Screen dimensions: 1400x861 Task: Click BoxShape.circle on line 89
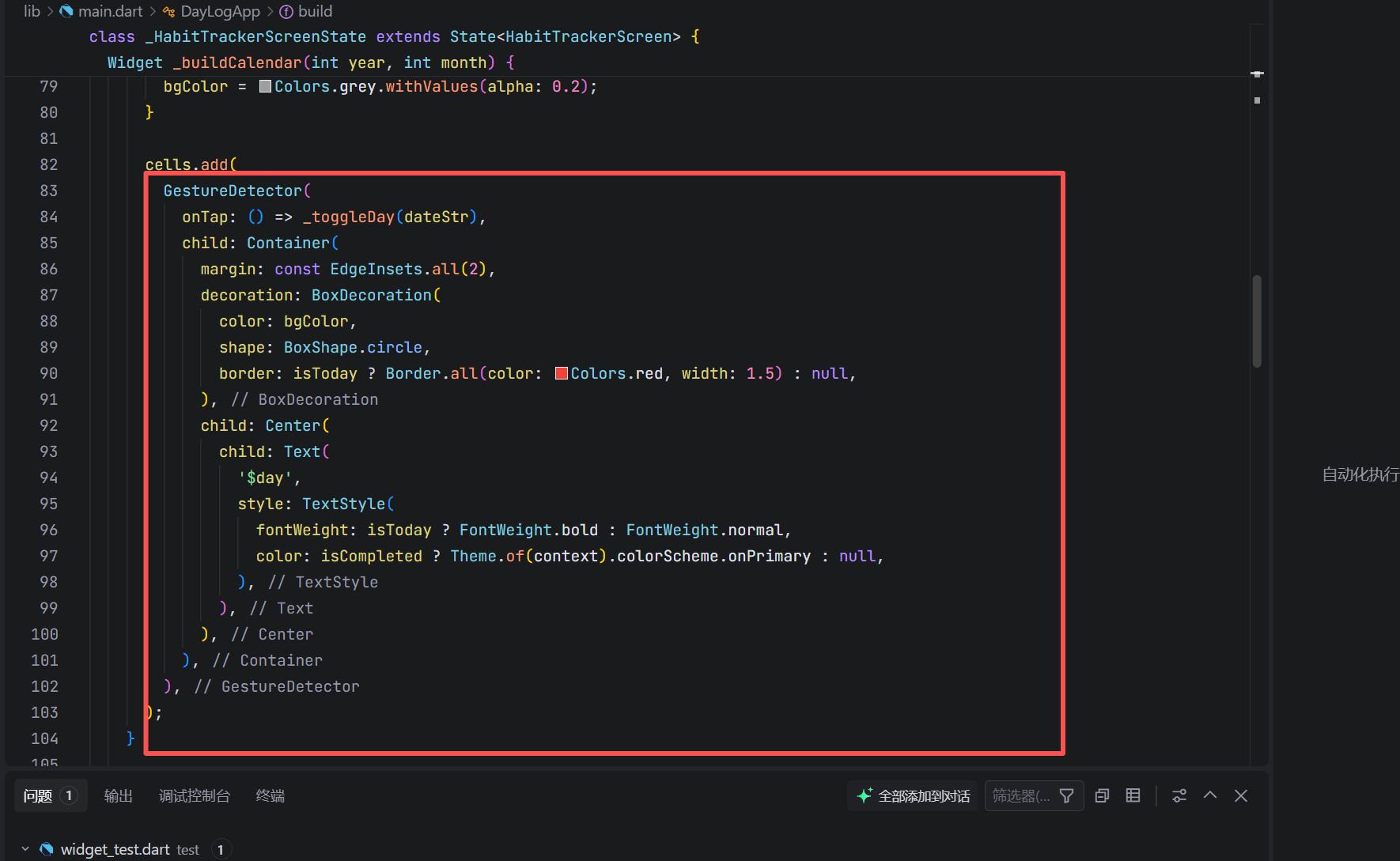tap(353, 347)
